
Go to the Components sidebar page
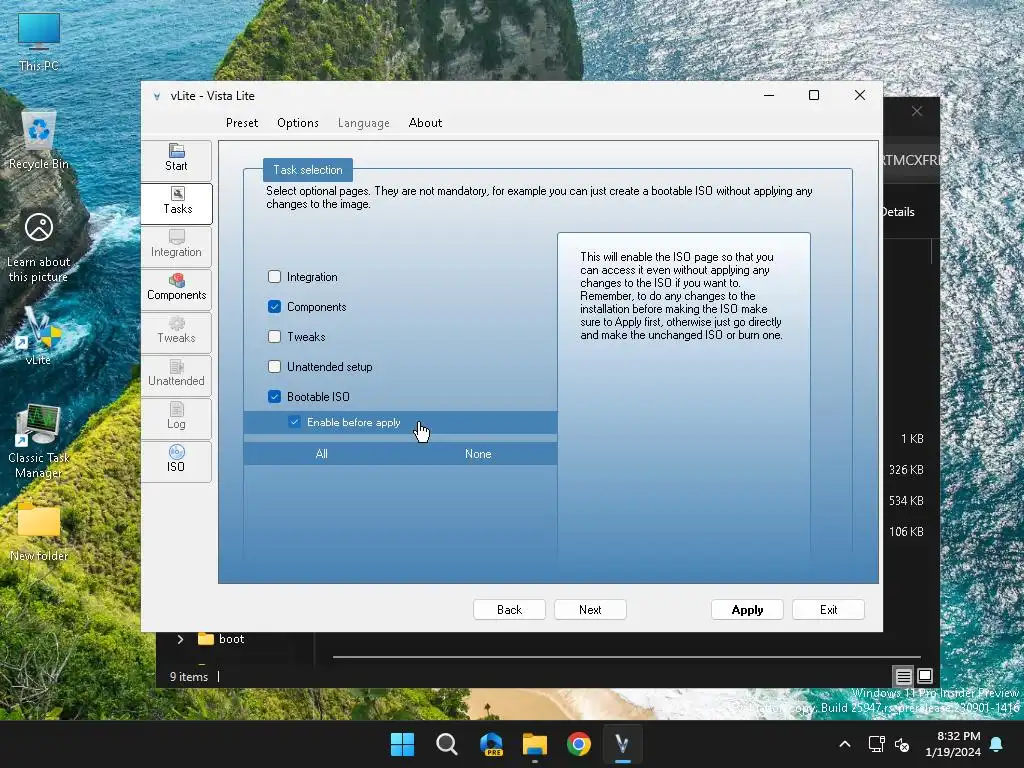click(x=176, y=288)
